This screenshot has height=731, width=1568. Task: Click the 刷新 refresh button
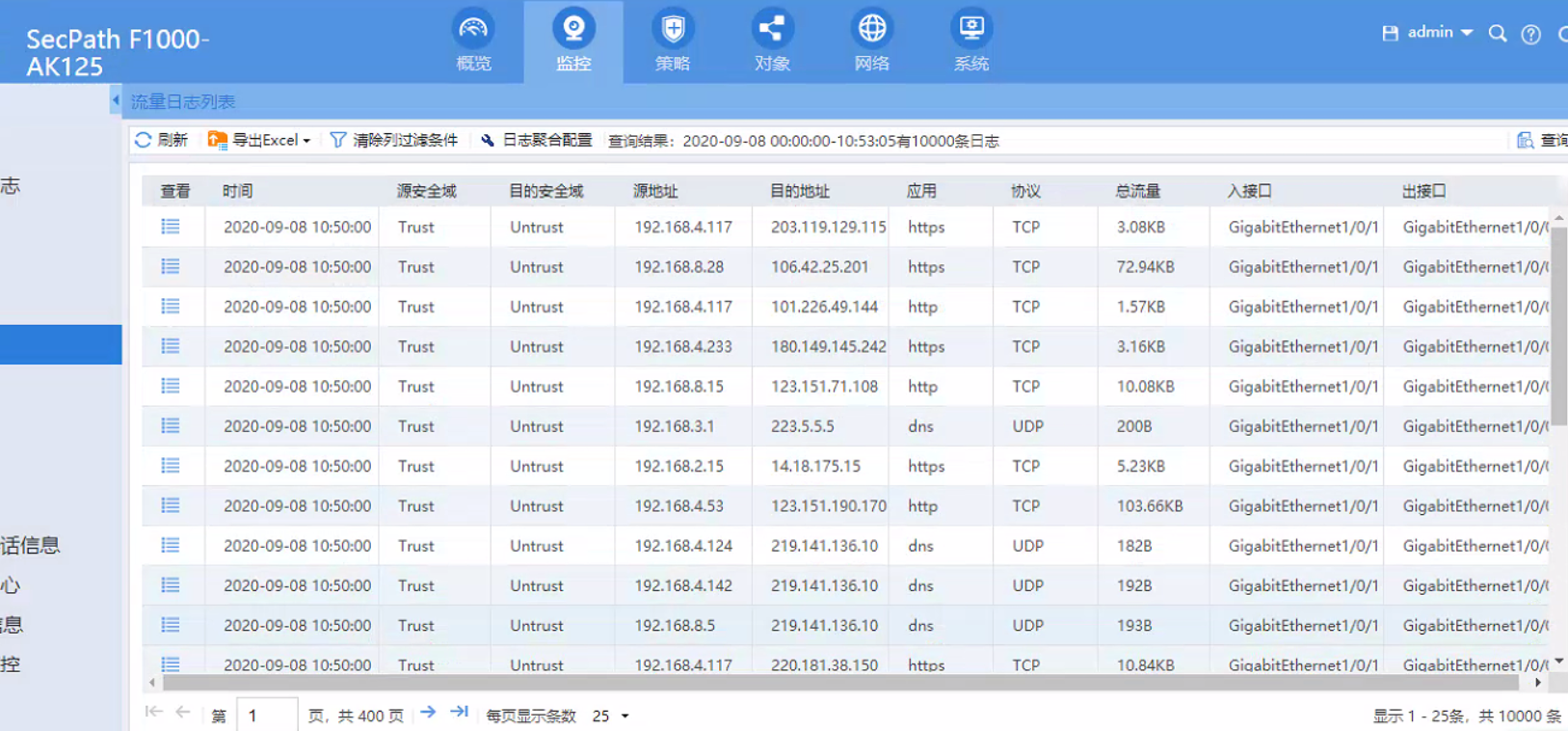pyautogui.click(x=161, y=141)
